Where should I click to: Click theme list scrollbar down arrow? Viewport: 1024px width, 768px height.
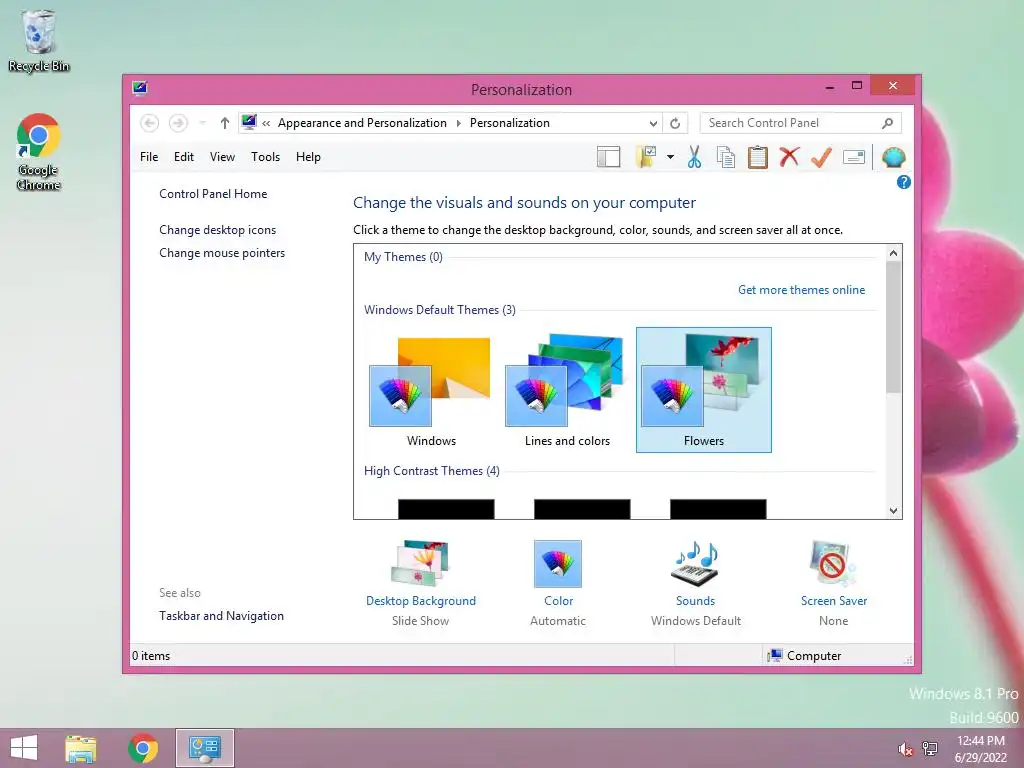(893, 511)
